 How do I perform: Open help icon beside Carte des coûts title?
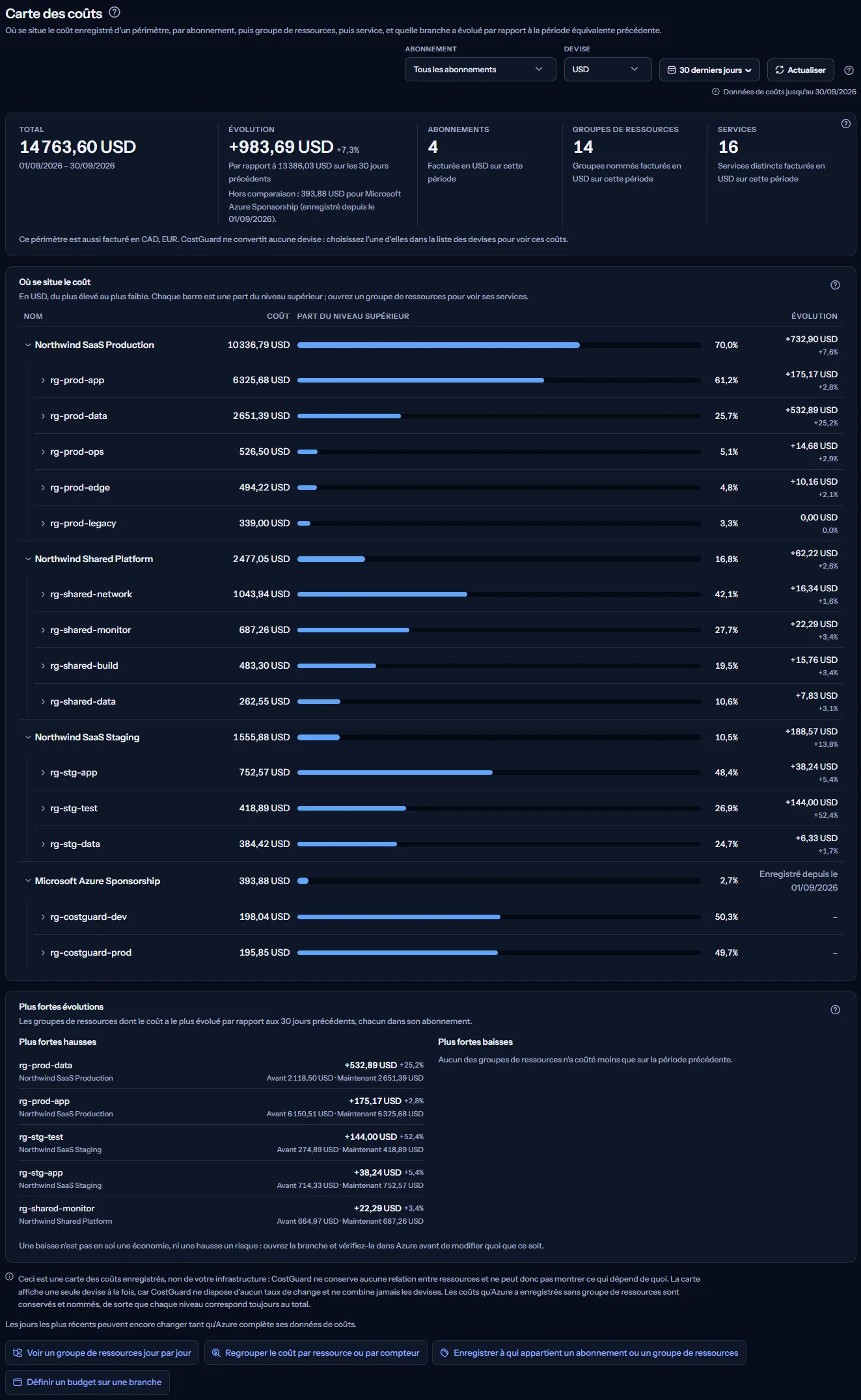pos(115,12)
